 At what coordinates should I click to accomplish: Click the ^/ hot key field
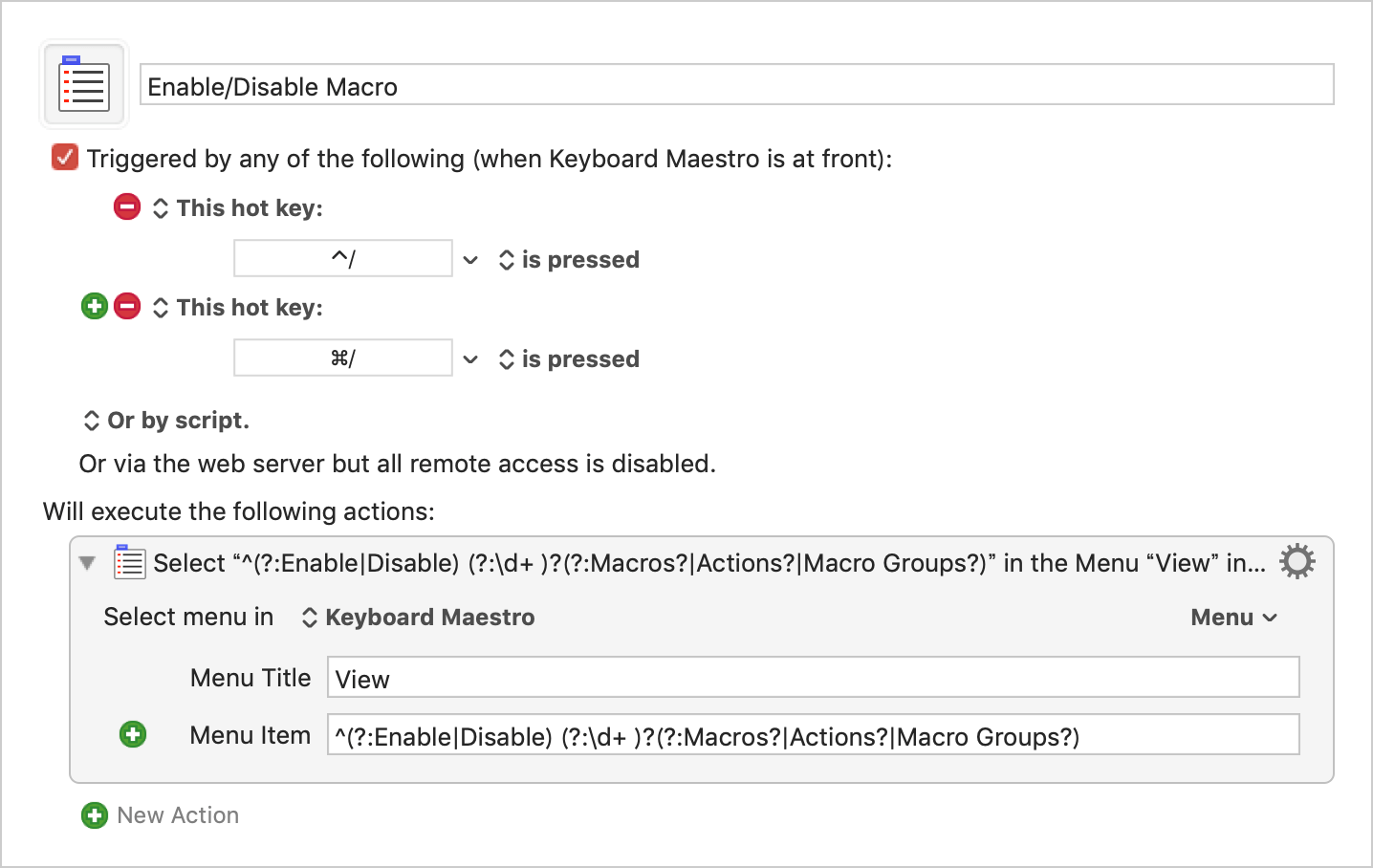(343, 258)
